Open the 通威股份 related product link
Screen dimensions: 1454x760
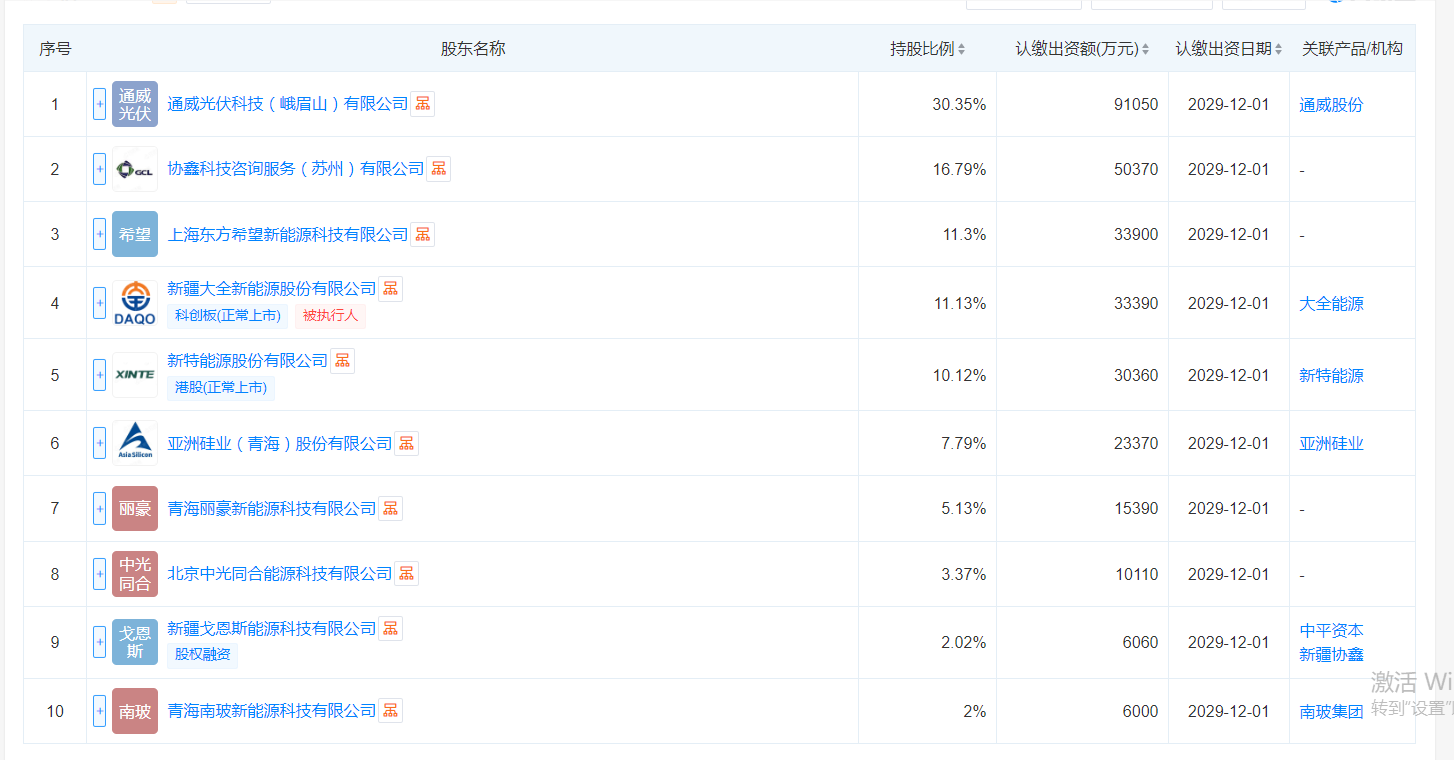pyautogui.click(x=1330, y=103)
